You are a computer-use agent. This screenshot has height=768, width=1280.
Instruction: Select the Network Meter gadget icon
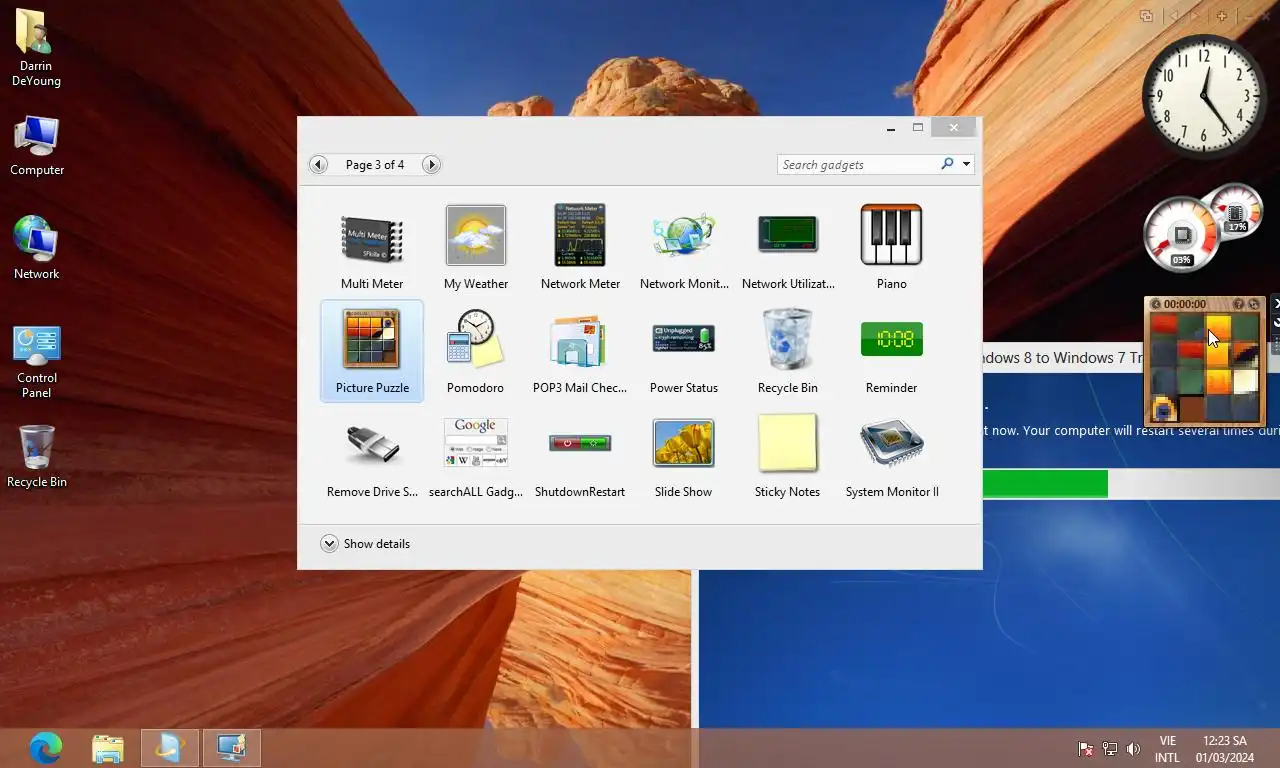pos(580,235)
